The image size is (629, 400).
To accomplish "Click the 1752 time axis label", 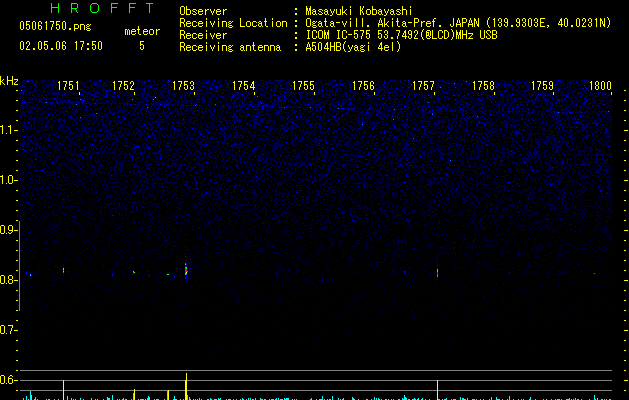I will pyautogui.click(x=123, y=86).
